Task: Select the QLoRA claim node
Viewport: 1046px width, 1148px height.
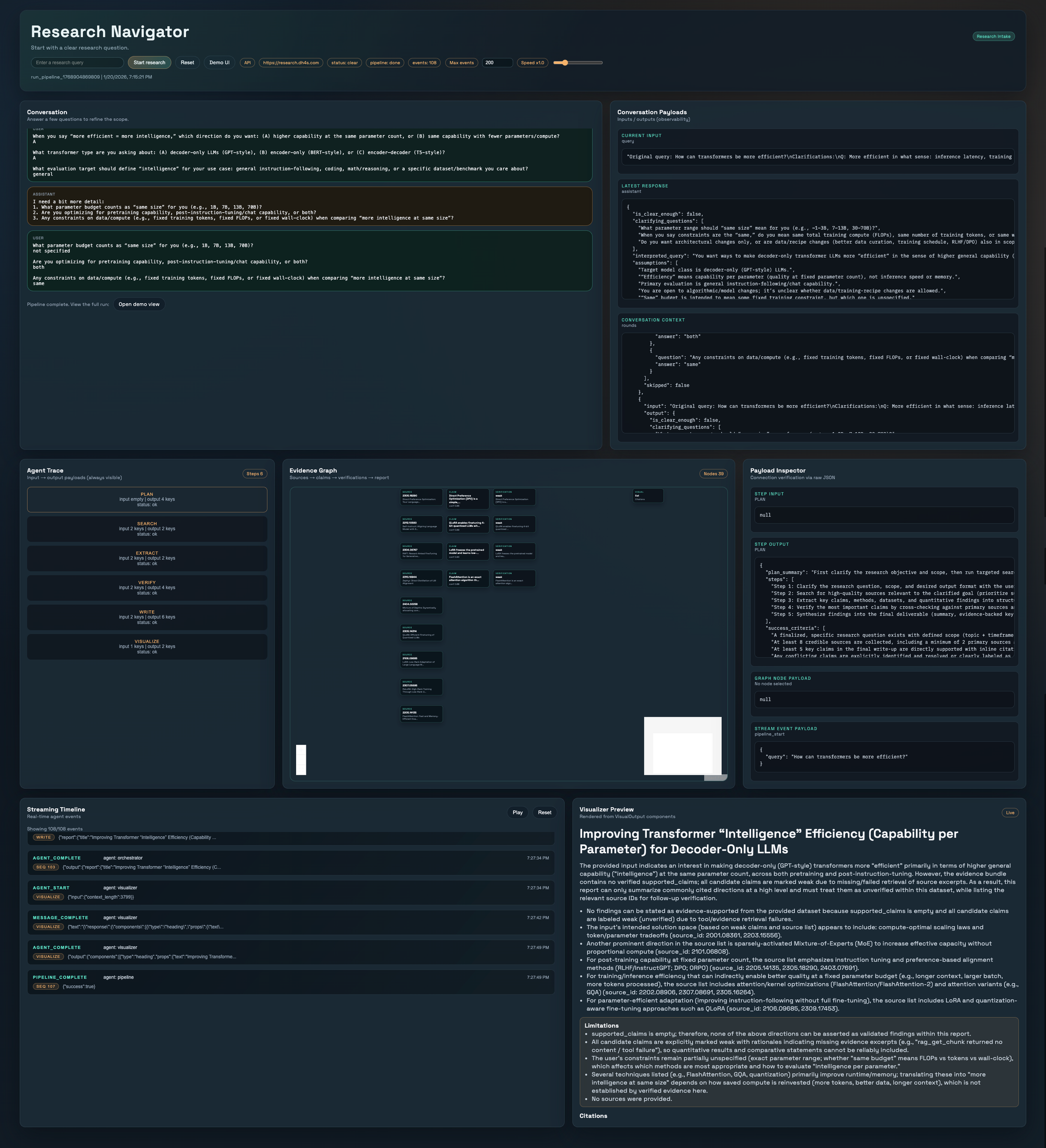Action: tap(468, 524)
